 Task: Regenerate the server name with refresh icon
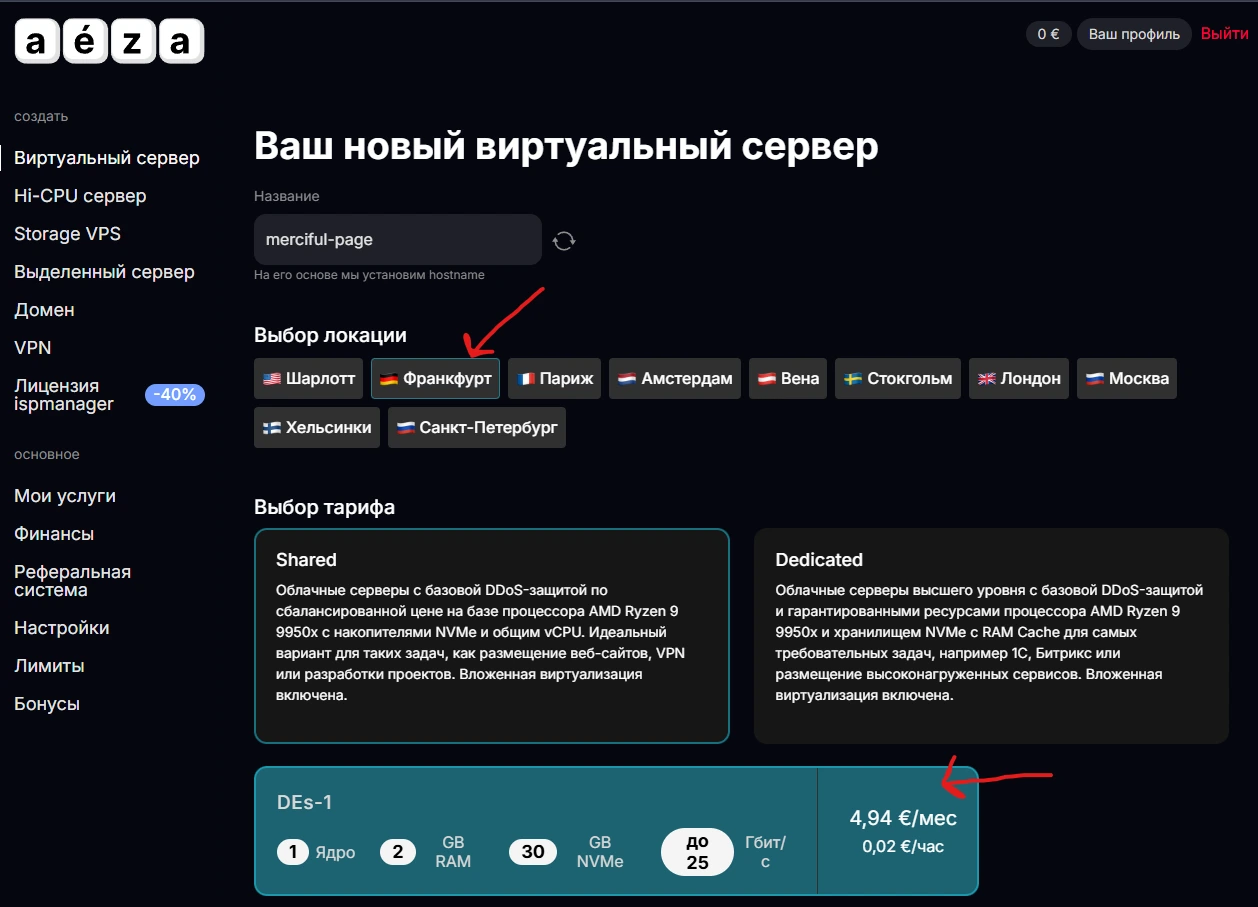pyautogui.click(x=564, y=240)
